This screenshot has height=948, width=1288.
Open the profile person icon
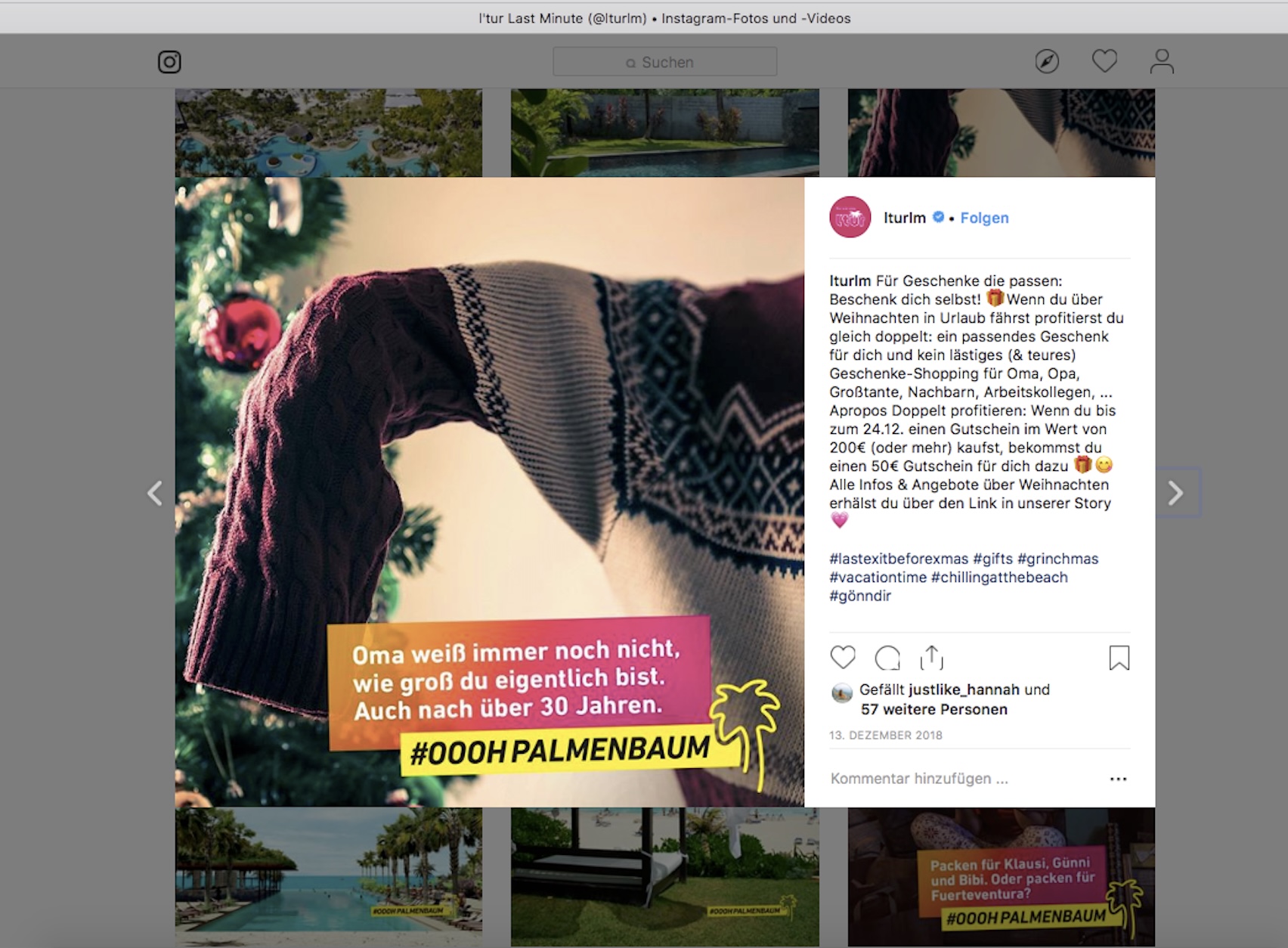(x=1162, y=61)
